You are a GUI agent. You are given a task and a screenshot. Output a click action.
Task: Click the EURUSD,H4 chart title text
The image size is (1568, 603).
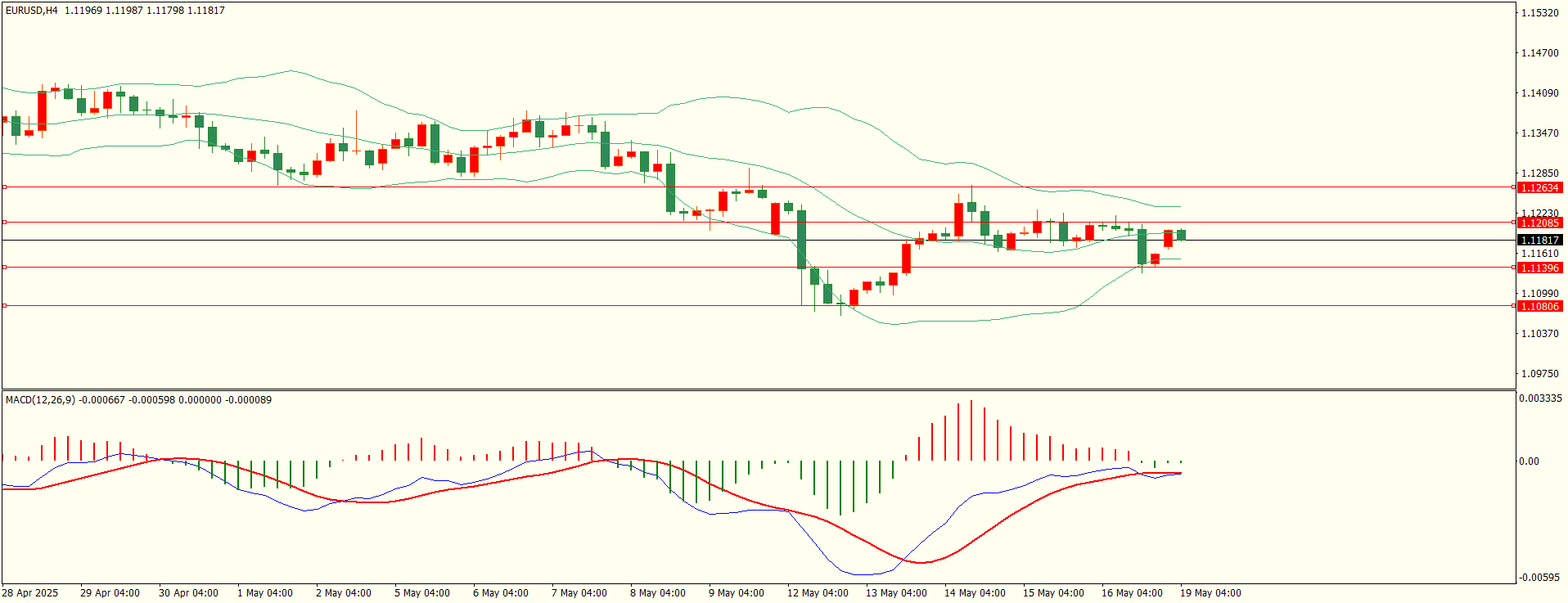coord(32,11)
